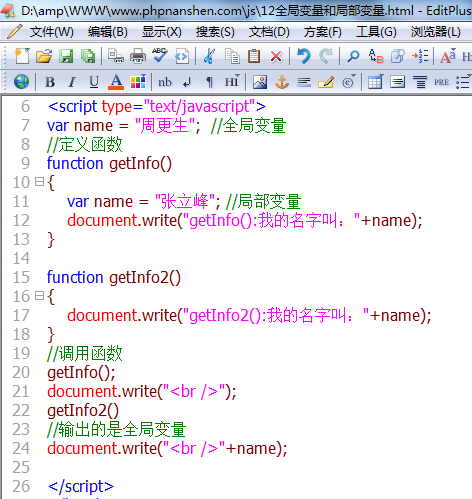The width and height of the screenshot is (472, 499).
Task: Click the unordered list icon
Action: pos(463,82)
